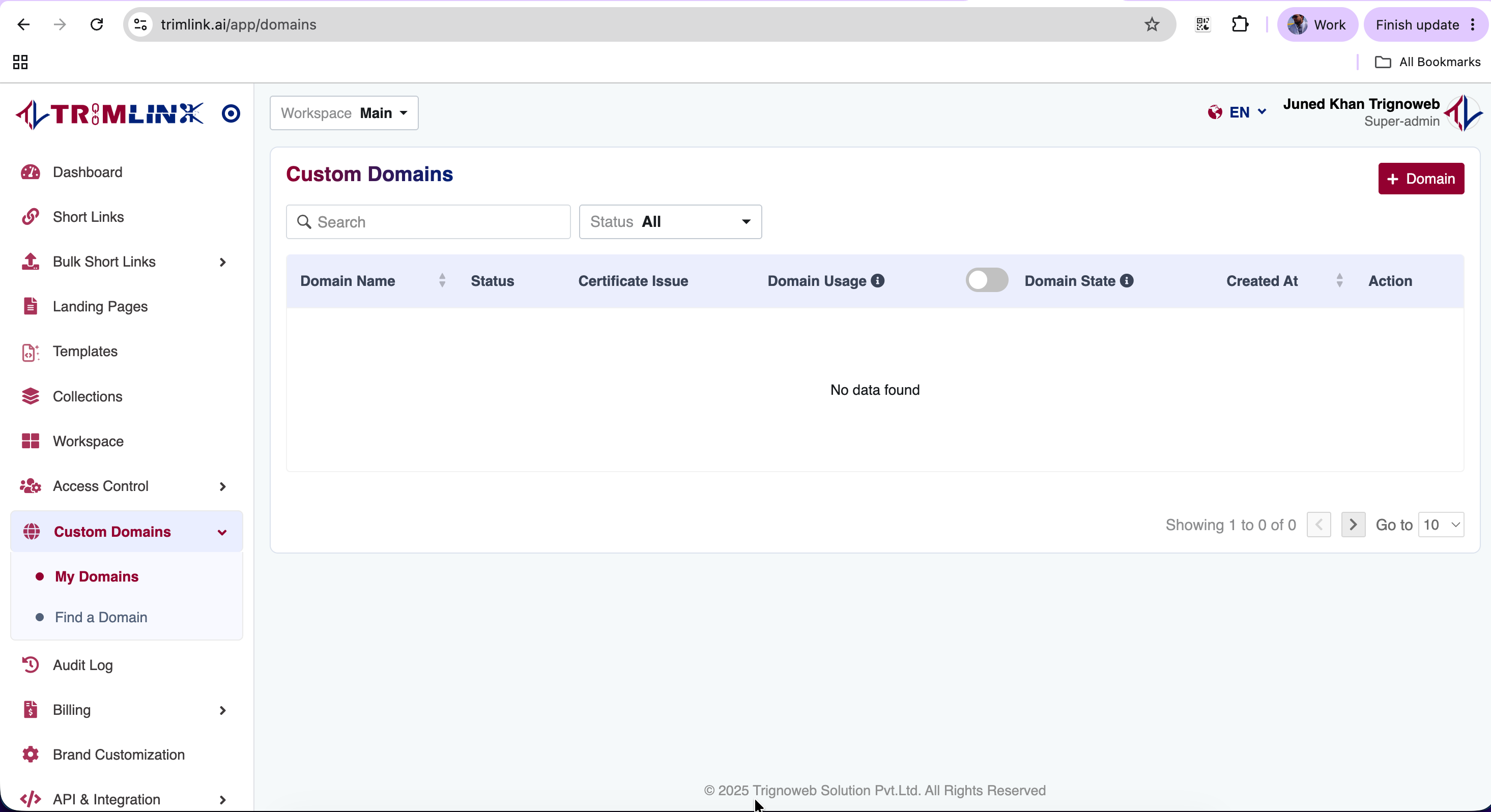Click the Audit Log history icon
The height and width of the screenshot is (812, 1491).
coord(30,665)
